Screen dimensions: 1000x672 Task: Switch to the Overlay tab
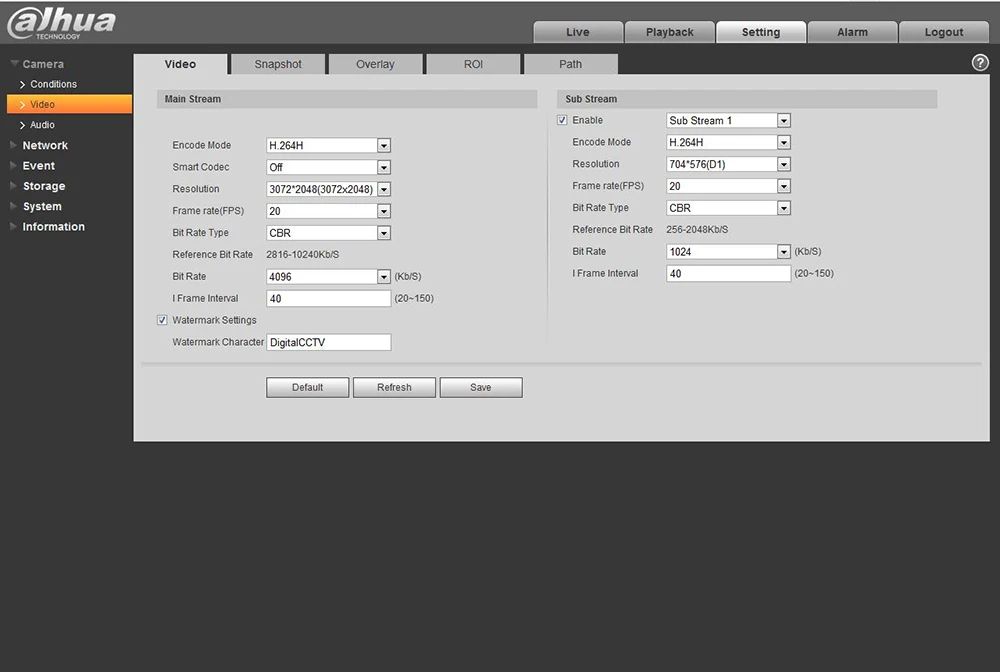point(375,64)
